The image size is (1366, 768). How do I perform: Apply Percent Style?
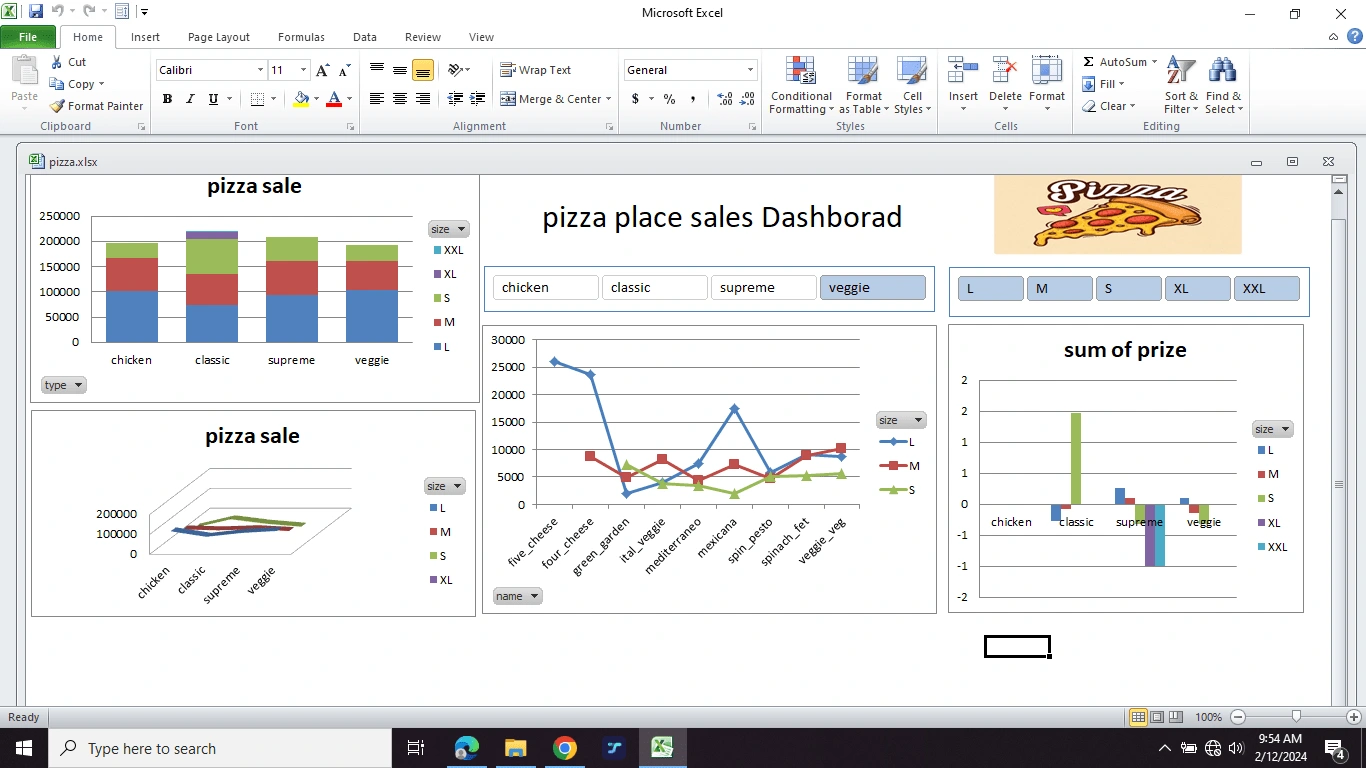(669, 99)
